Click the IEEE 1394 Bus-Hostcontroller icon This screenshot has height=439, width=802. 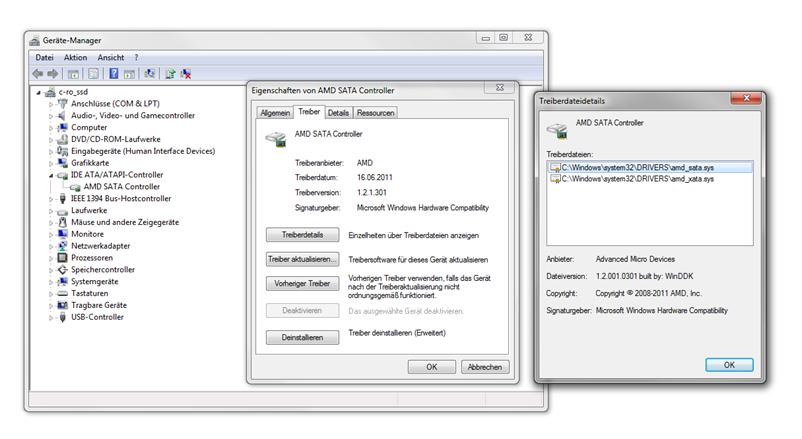point(62,199)
